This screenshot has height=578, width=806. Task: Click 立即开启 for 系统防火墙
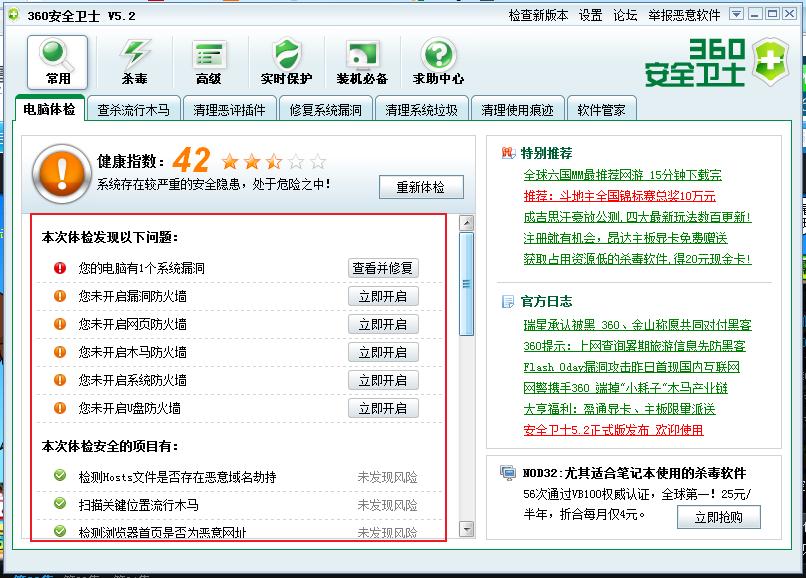point(383,381)
